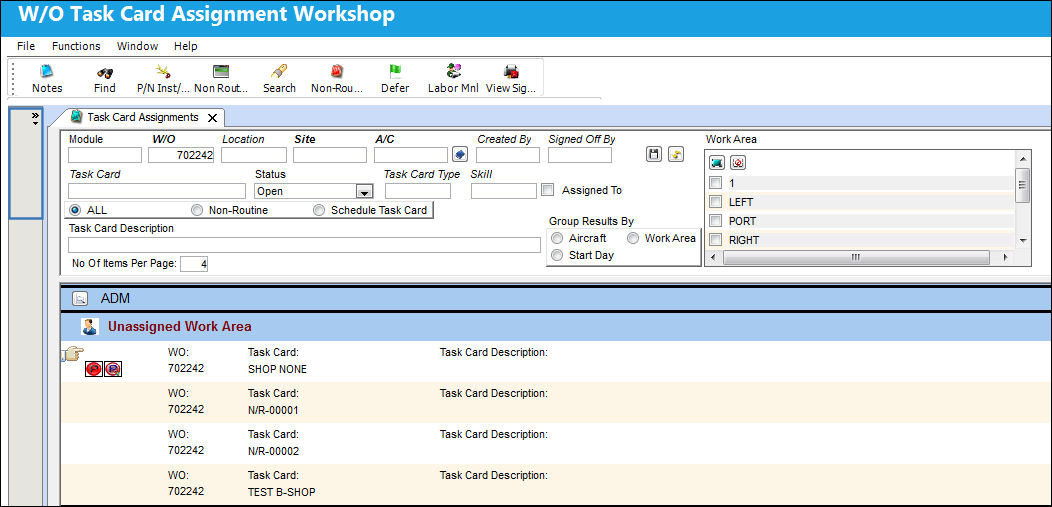Click the Task Card Type field
Screen dimensions: 1052x507
click(417, 190)
